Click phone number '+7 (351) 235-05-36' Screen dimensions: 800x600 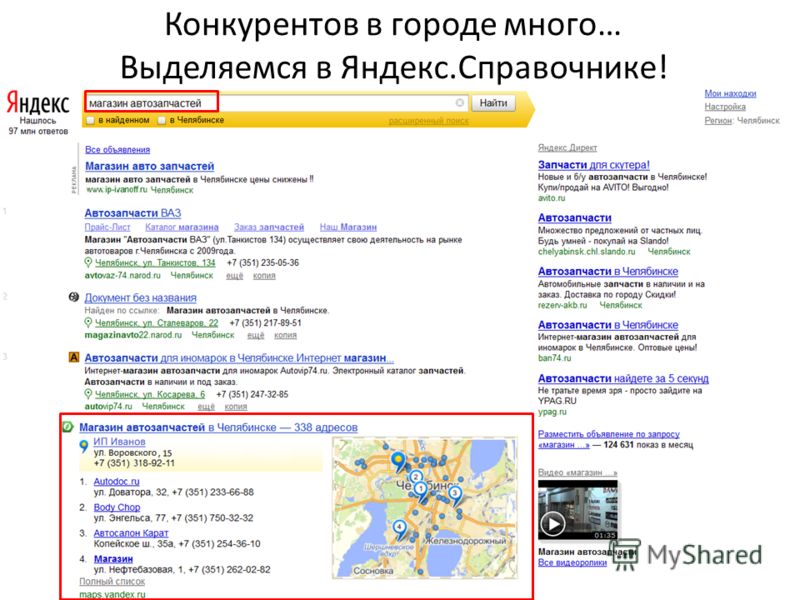point(263,263)
